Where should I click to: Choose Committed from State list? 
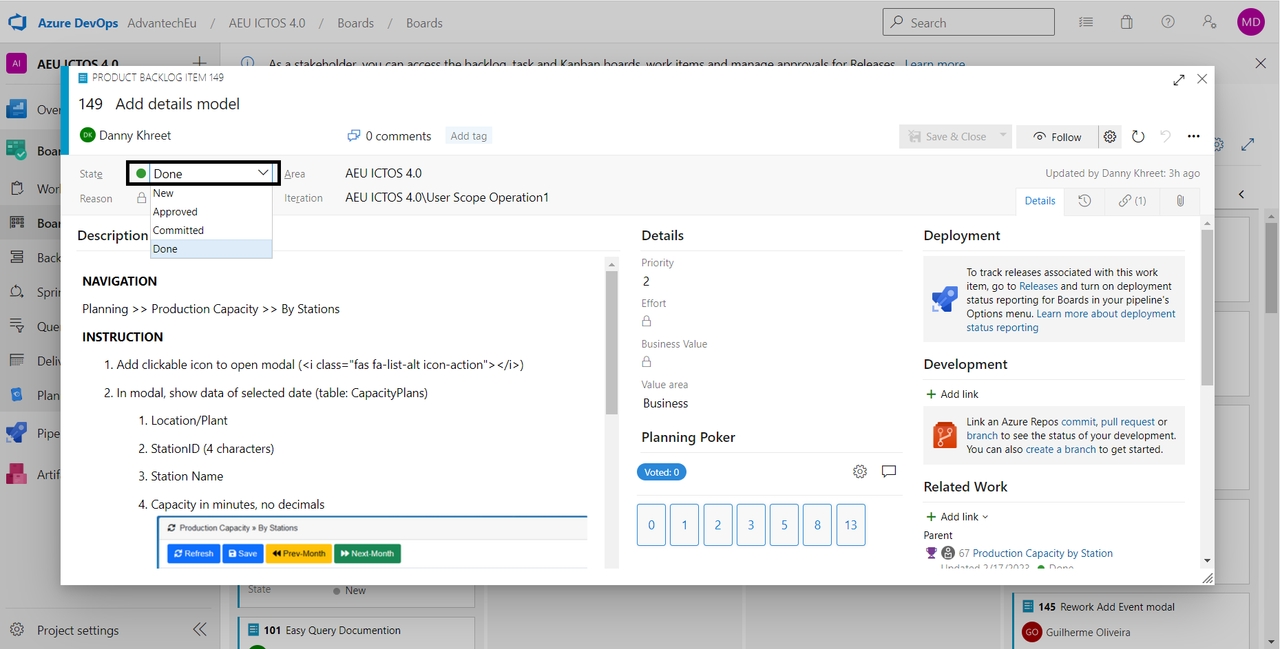179,230
